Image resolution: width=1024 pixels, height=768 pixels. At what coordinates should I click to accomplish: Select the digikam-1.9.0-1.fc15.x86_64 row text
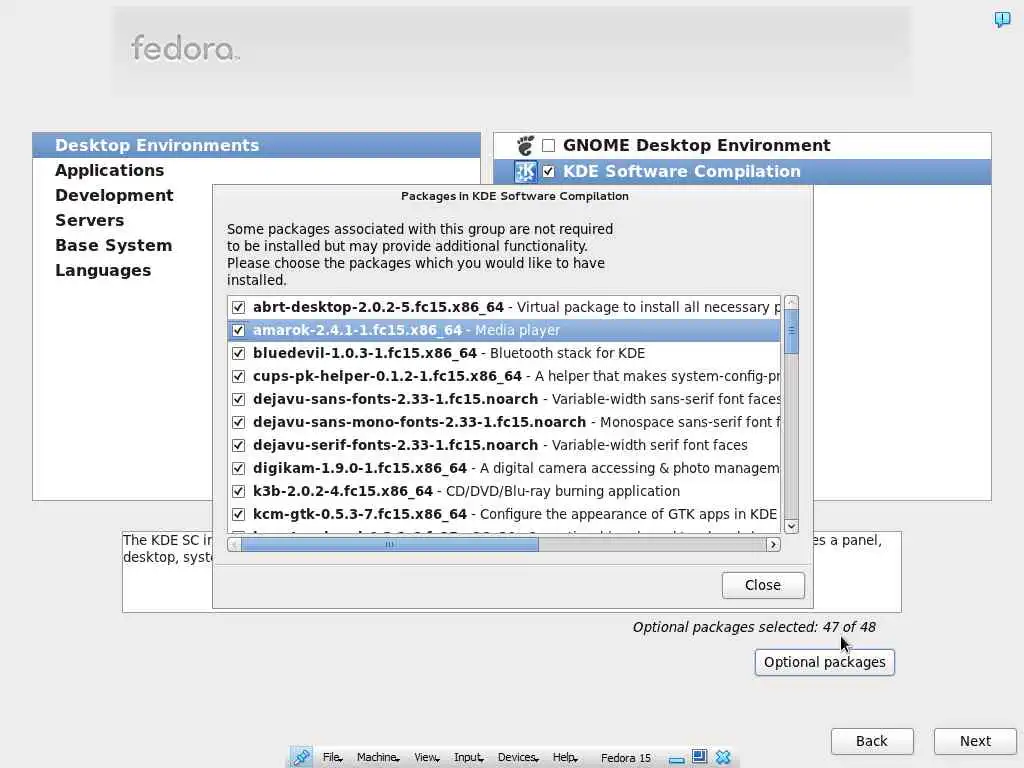[x=360, y=468]
